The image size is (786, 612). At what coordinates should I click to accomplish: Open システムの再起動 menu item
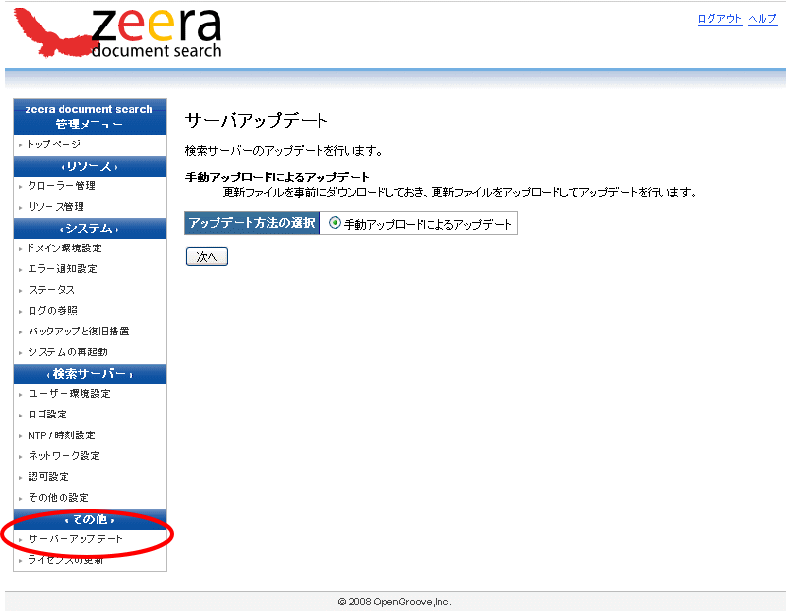(68, 352)
